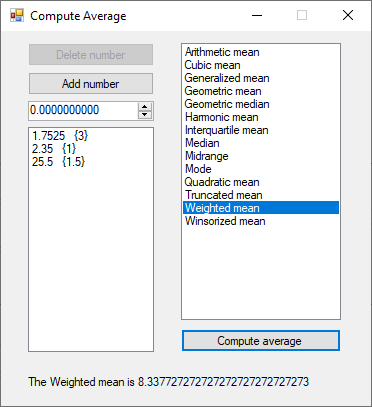Select the 1.7525 {3} list entry
Viewport: 372px width, 407px height.
click(91, 136)
